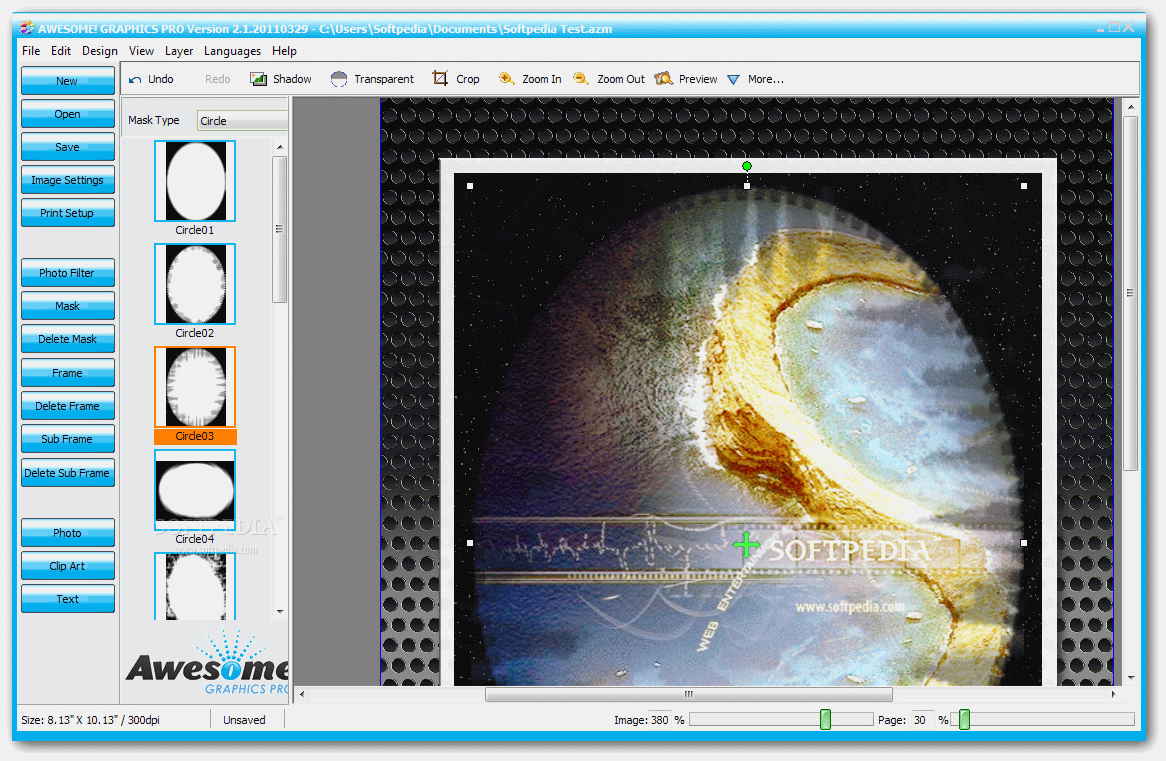Select the Circle01 mask thumbnail

click(195, 182)
